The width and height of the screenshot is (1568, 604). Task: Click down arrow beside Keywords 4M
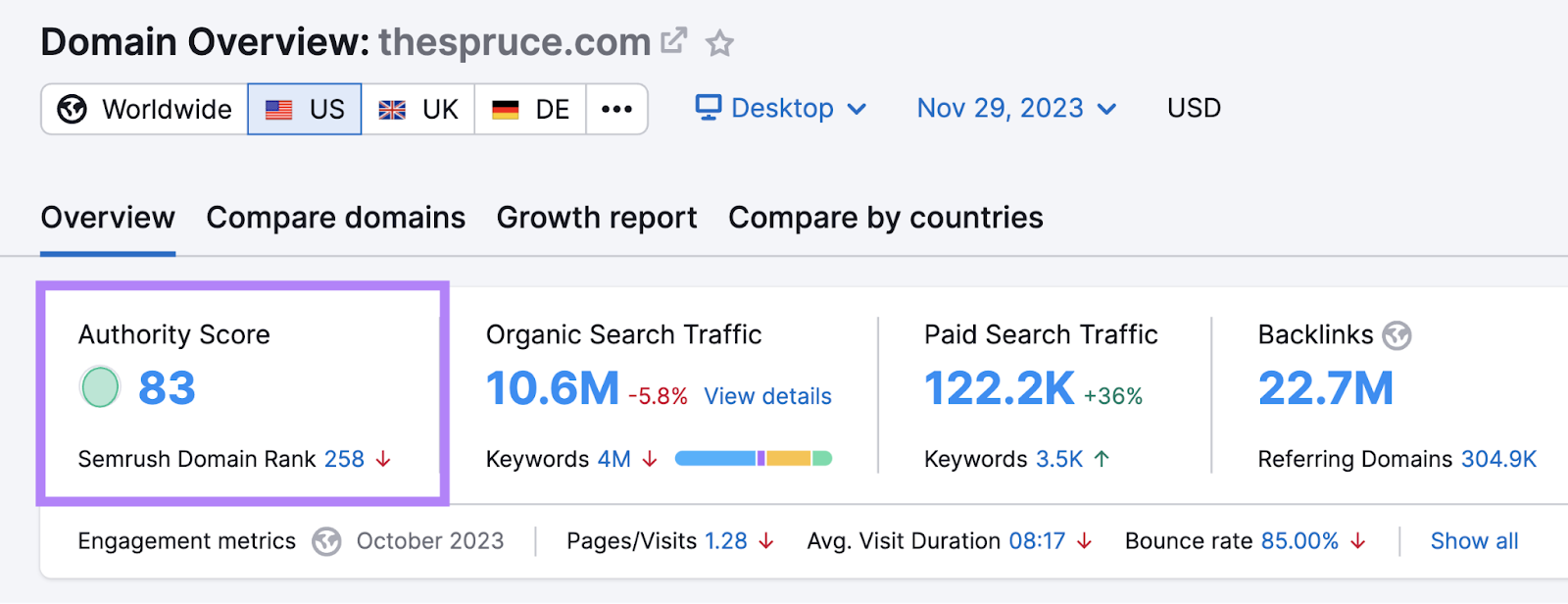tap(650, 459)
